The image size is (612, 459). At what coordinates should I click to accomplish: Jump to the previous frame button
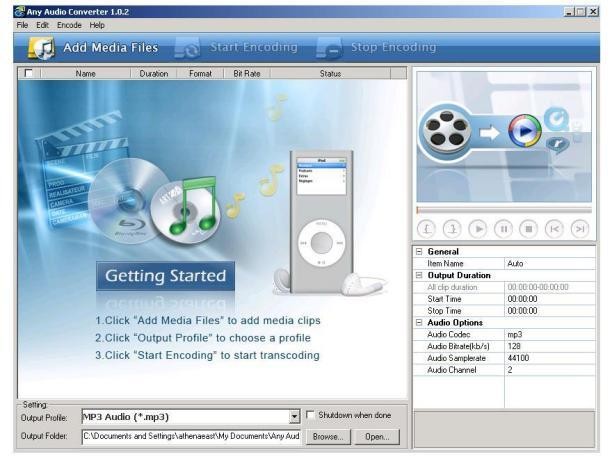pos(554,229)
